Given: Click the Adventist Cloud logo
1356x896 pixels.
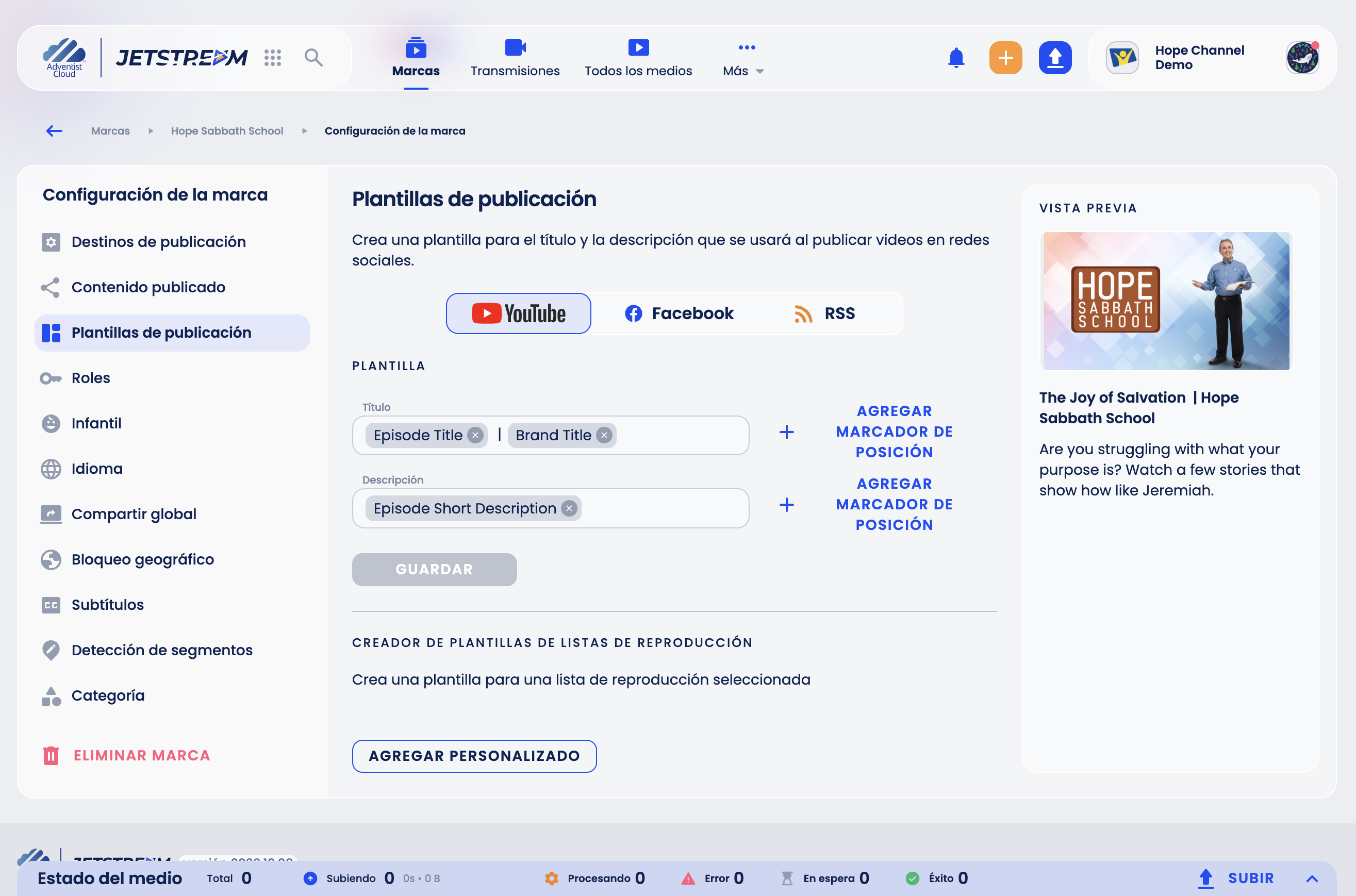Looking at the screenshot, I should (x=64, y=58).
